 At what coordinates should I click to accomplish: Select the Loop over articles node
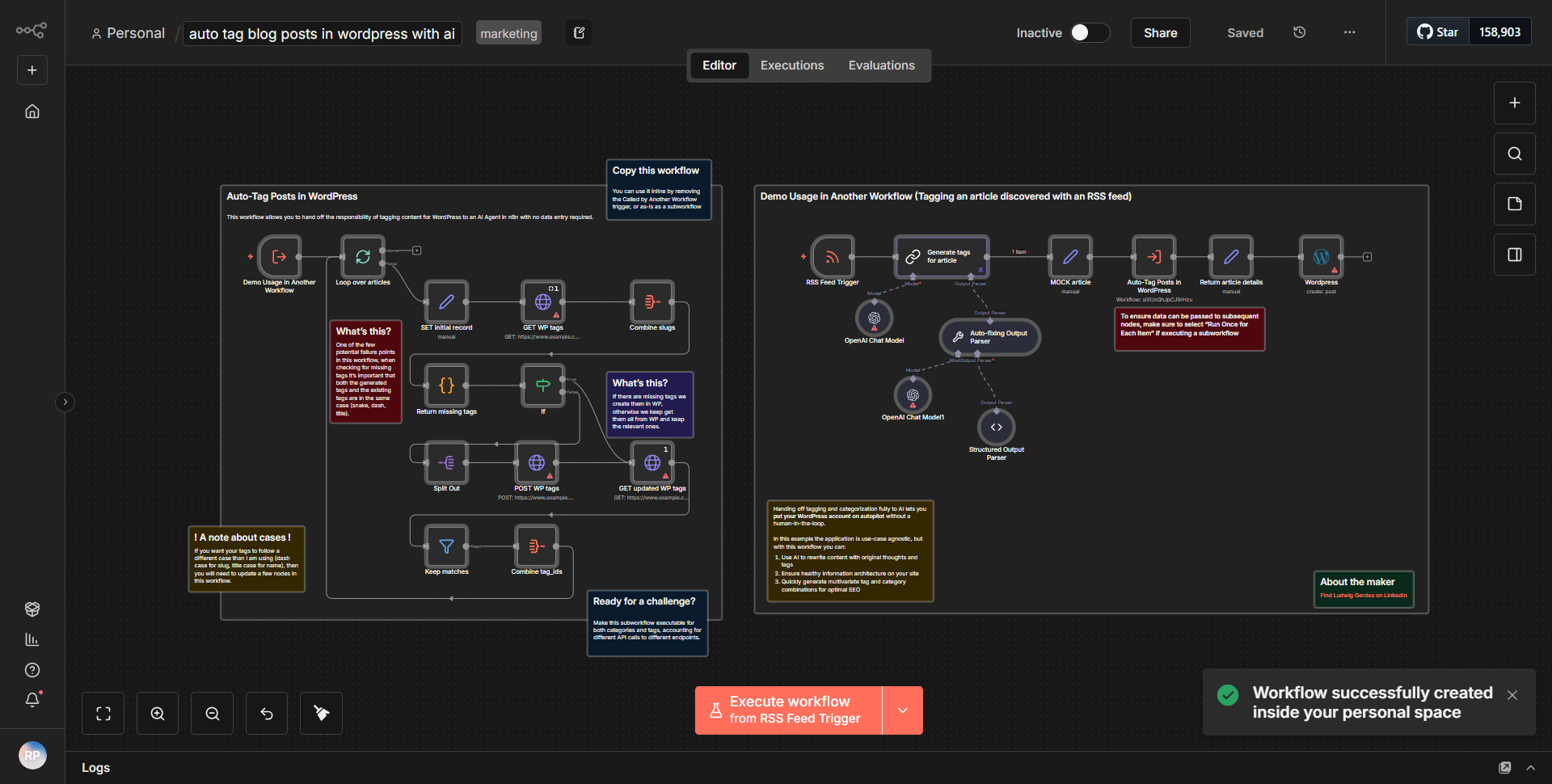tap(363, 257)
